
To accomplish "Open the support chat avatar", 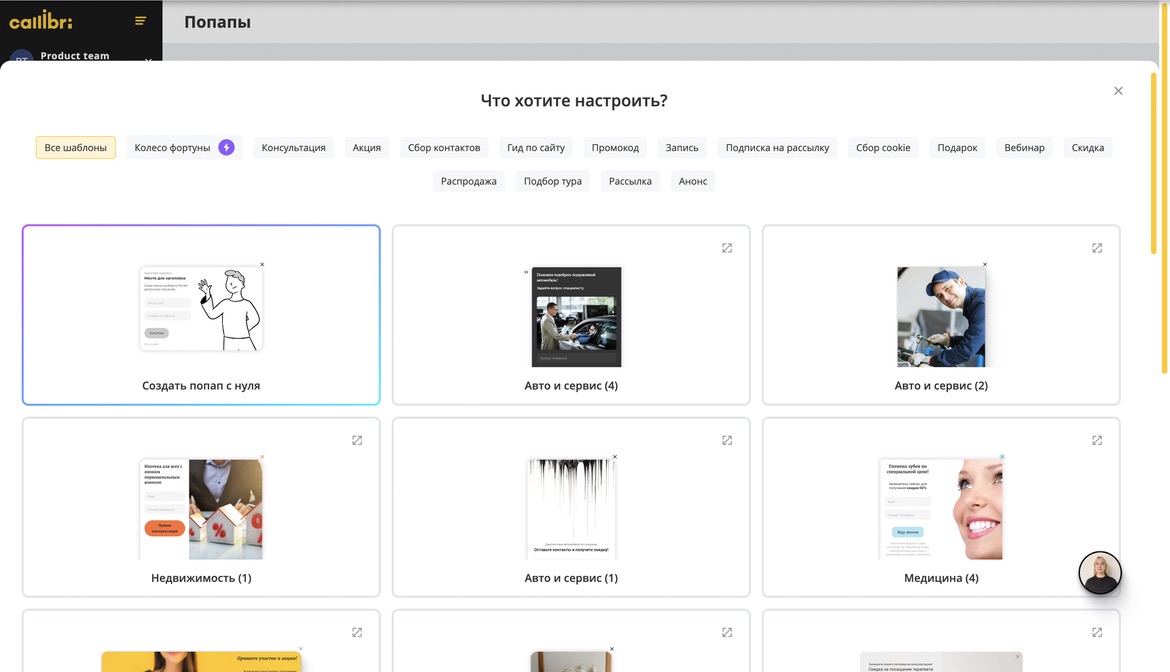I will click(x=1100, y=573).
